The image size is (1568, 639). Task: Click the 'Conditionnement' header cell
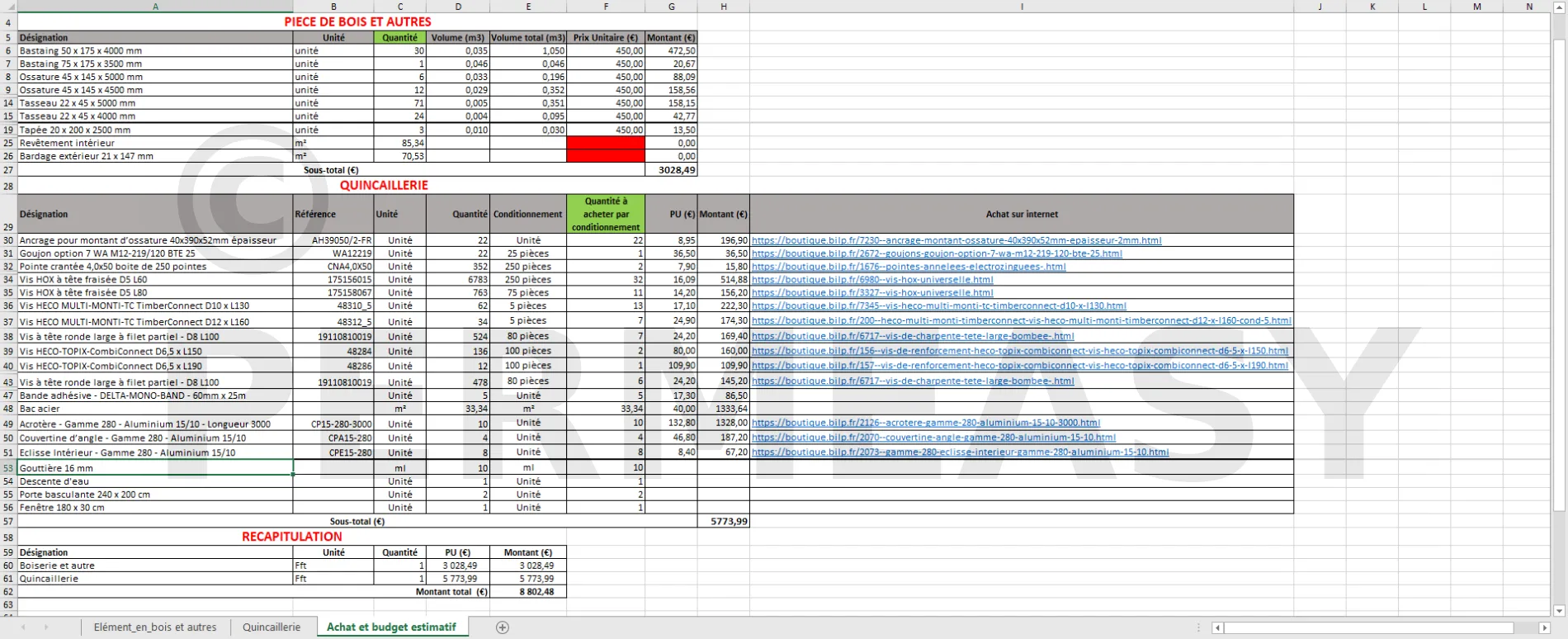pos(528,214)
